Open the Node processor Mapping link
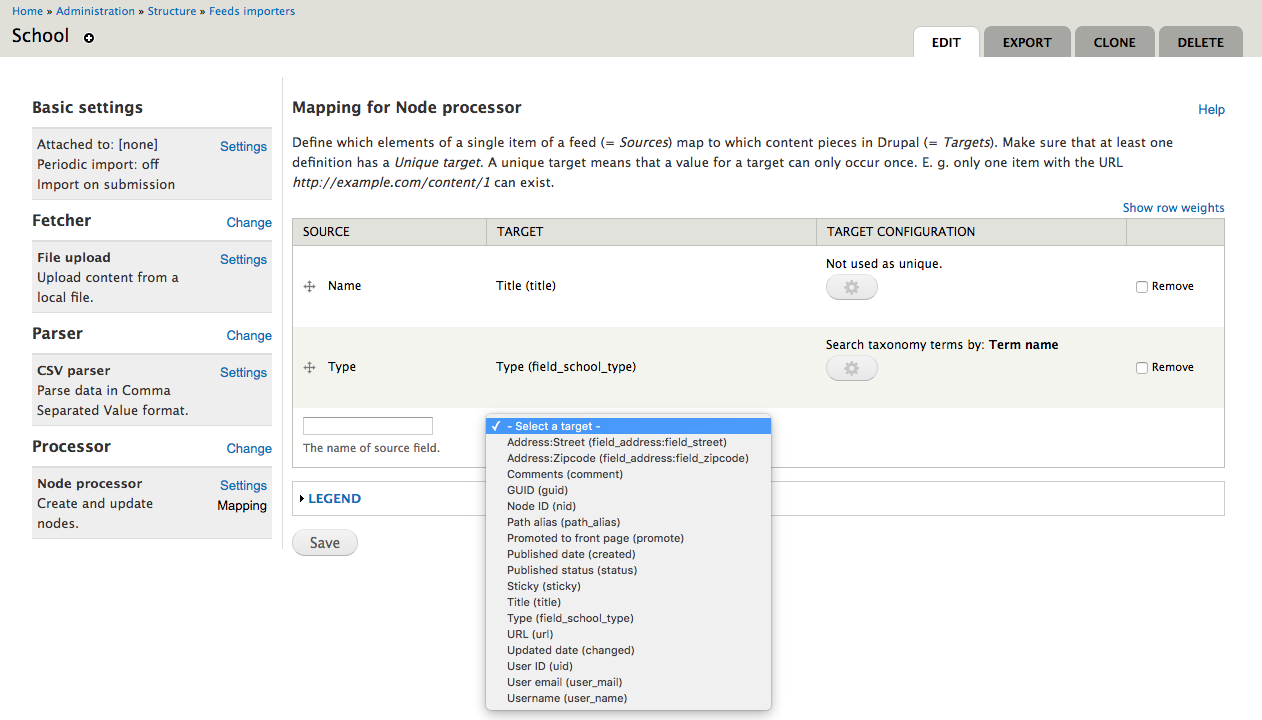 tap(242, 506)
